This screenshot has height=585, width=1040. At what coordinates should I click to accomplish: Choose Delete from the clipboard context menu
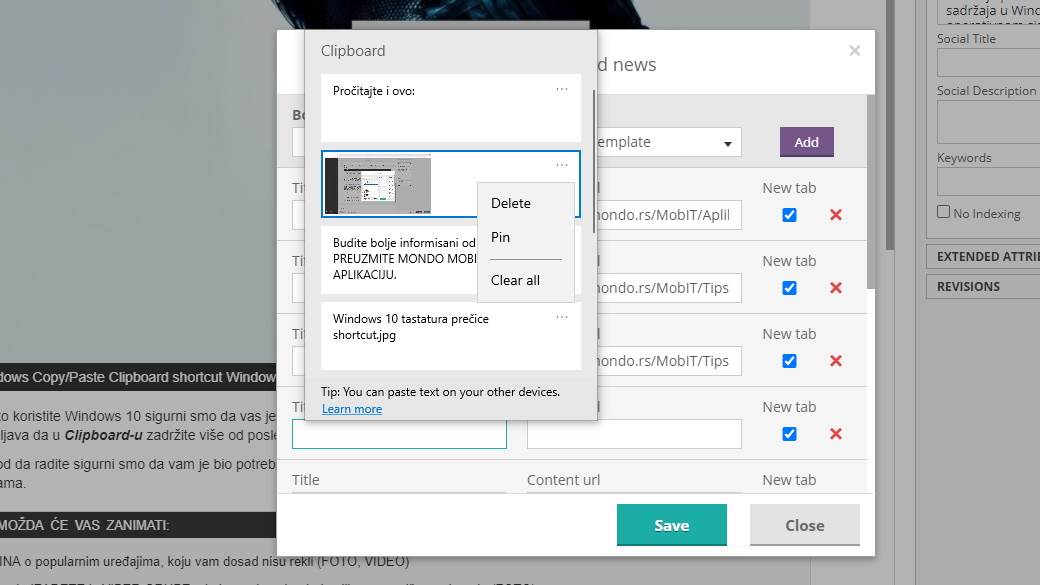511,203
